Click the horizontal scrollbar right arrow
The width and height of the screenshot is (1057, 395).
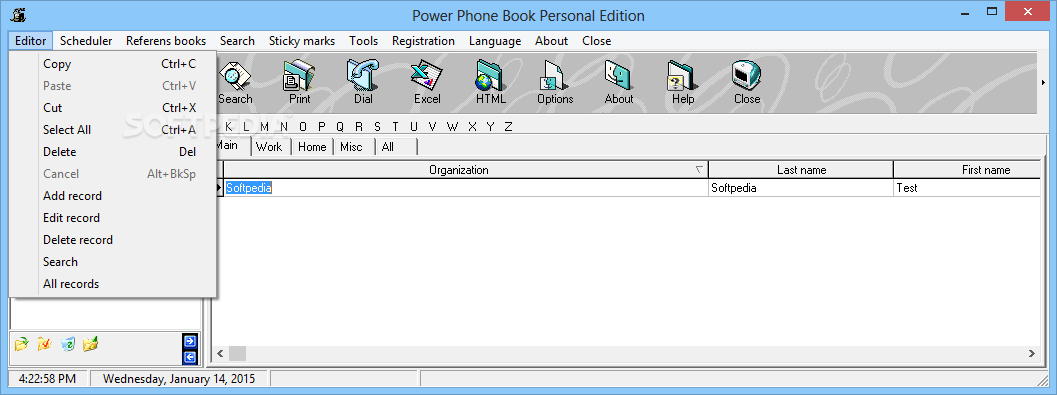tap(1032, 353)
